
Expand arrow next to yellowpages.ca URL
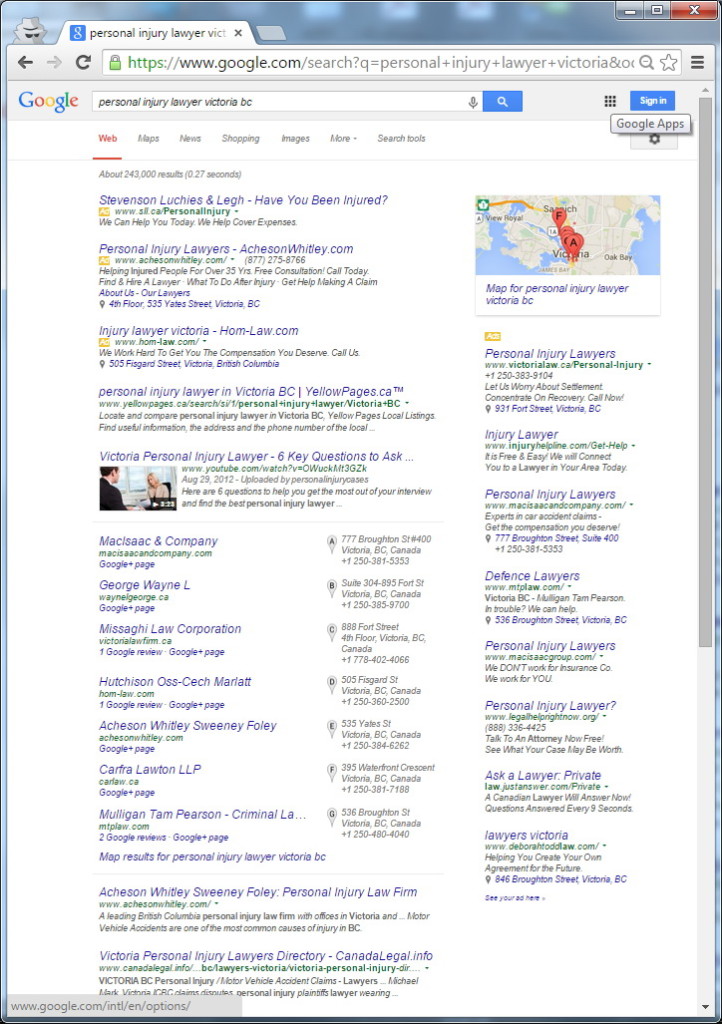click(407, 404)
